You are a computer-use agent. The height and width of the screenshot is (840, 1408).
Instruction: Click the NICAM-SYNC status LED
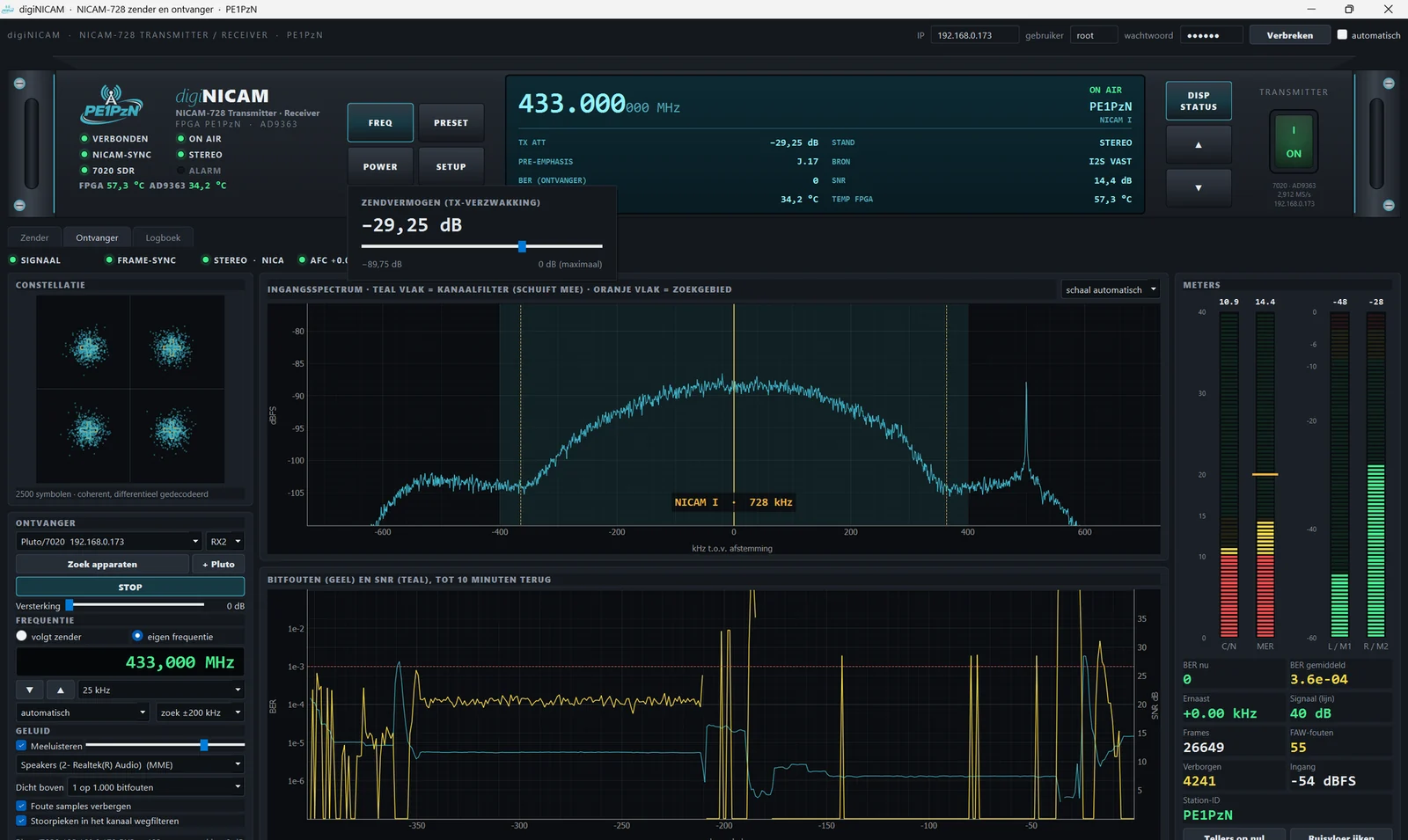tap(84, 155)
